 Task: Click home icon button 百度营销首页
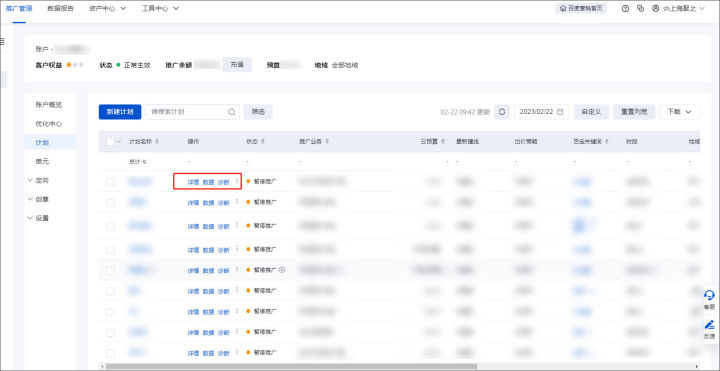[x=580, y=9]
